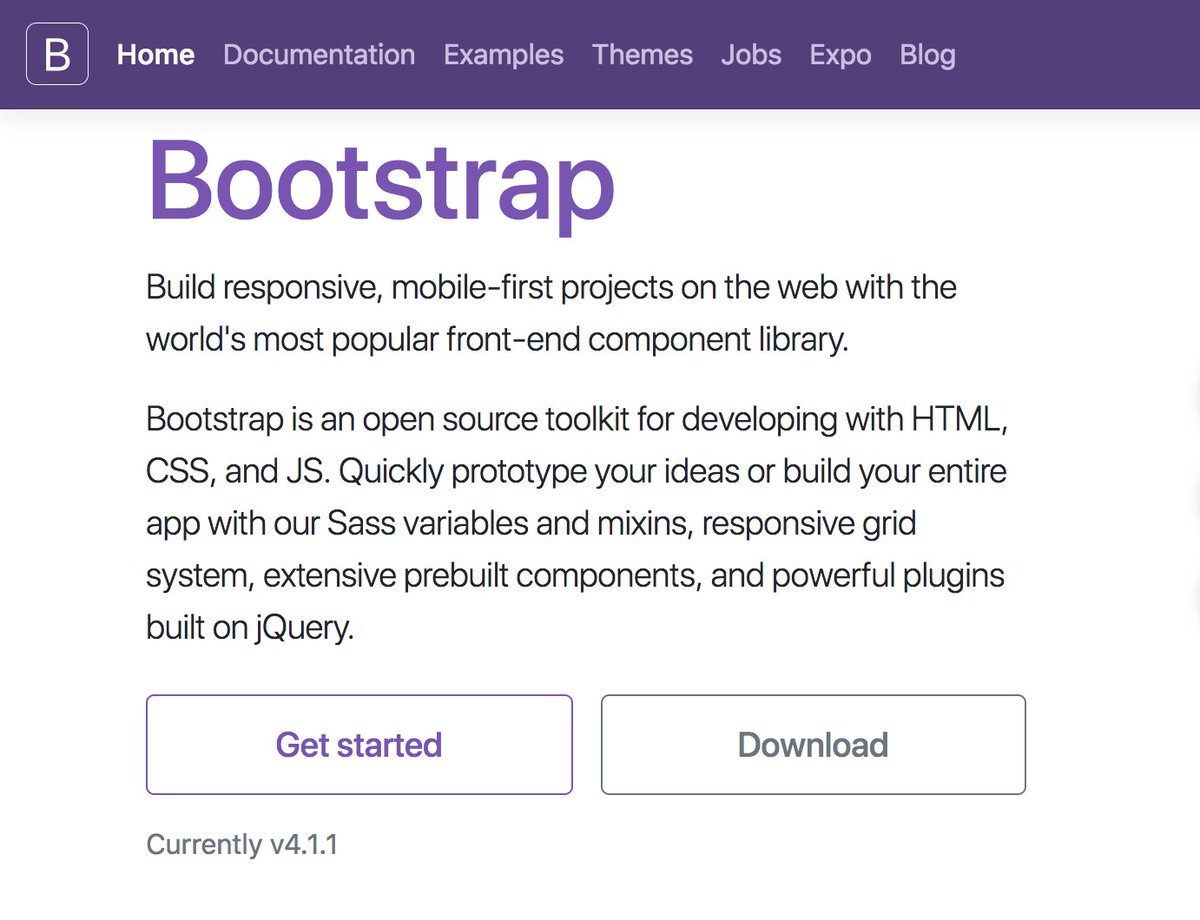Screen dimensions: 1200x920
Task: Open the Home nav link
Action: coord(156,54)
